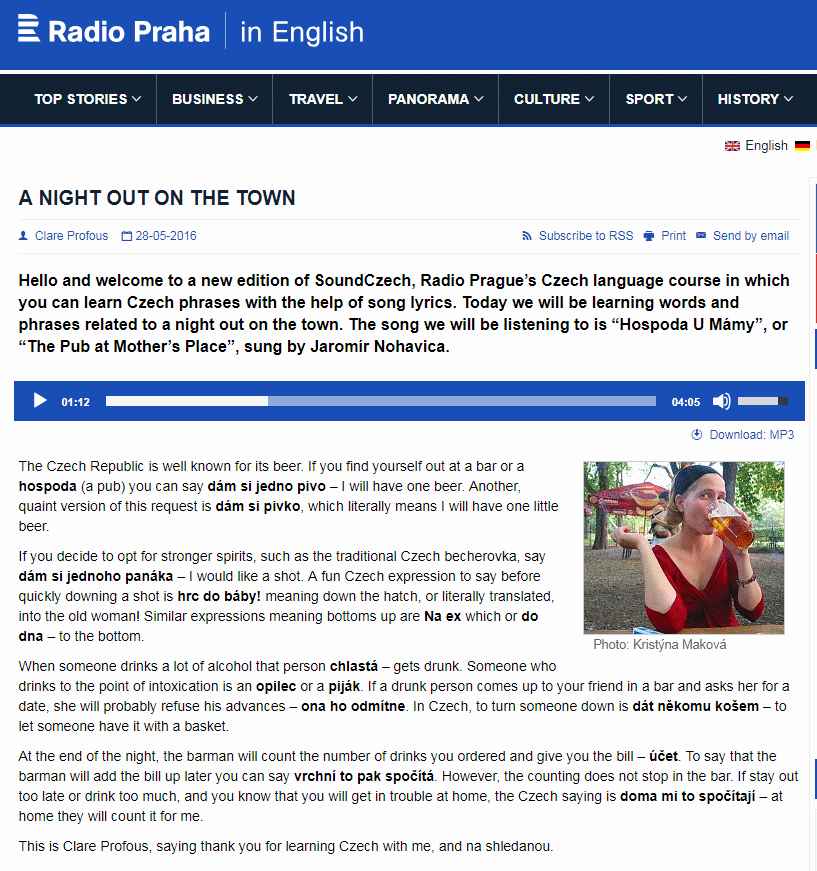Open the Travel dropdown menu
The width and height of the screenshot is (817, 871).
(323, 99)
